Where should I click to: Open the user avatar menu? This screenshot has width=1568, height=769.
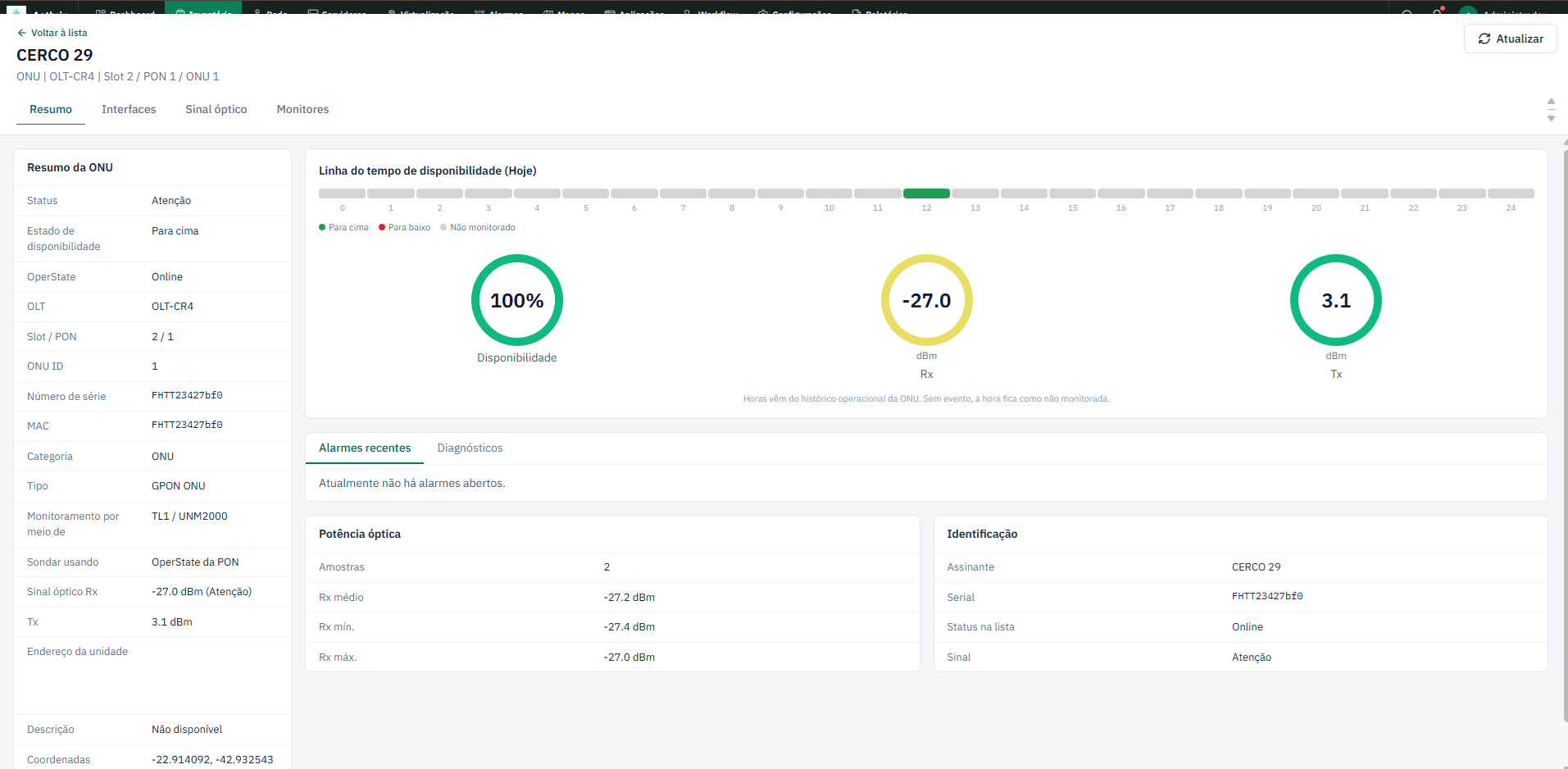[1468, 11]
